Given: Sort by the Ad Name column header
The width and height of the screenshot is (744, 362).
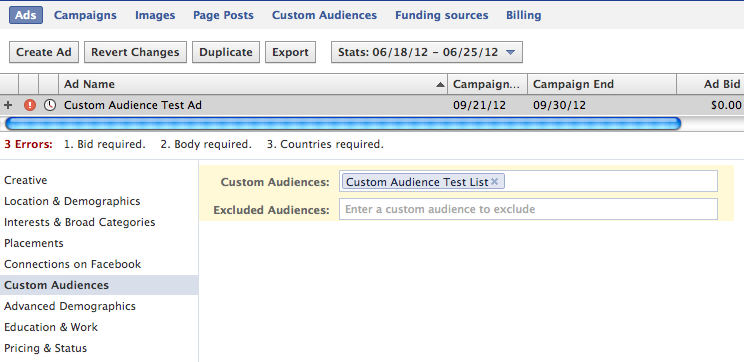Looking at the screenshot, I should click(x=253, y=84).
